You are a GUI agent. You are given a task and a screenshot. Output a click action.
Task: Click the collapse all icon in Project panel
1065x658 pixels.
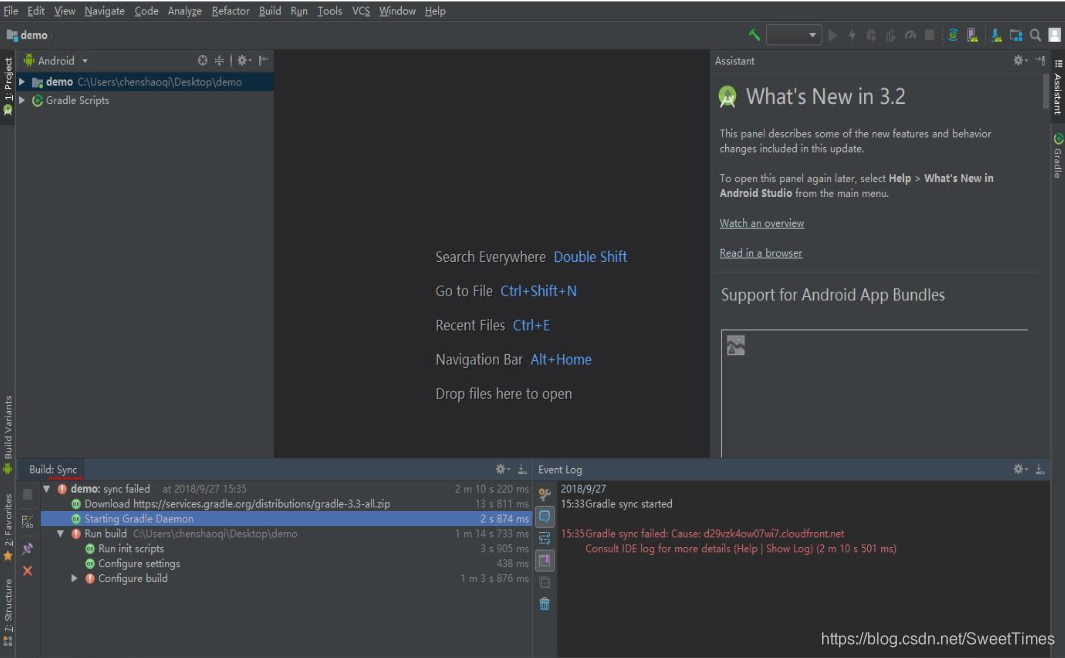[219, 60]
